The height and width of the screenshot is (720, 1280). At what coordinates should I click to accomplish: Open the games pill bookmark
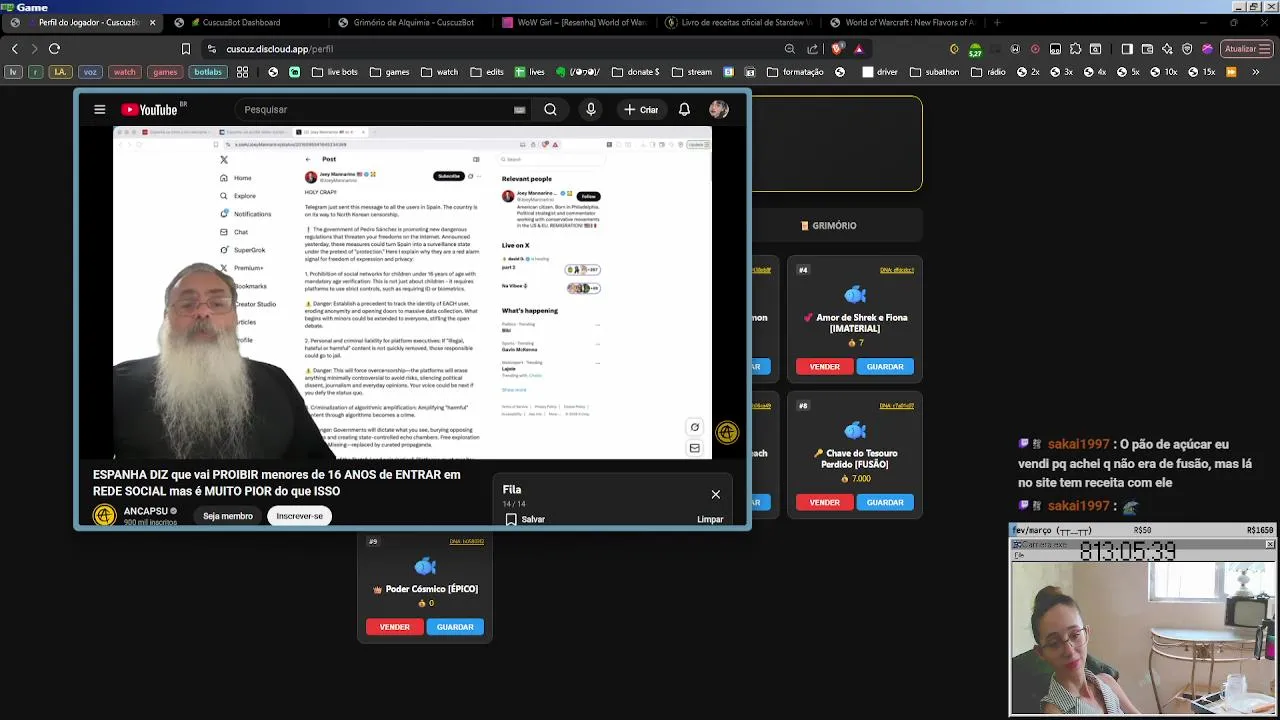click(165, 72)
